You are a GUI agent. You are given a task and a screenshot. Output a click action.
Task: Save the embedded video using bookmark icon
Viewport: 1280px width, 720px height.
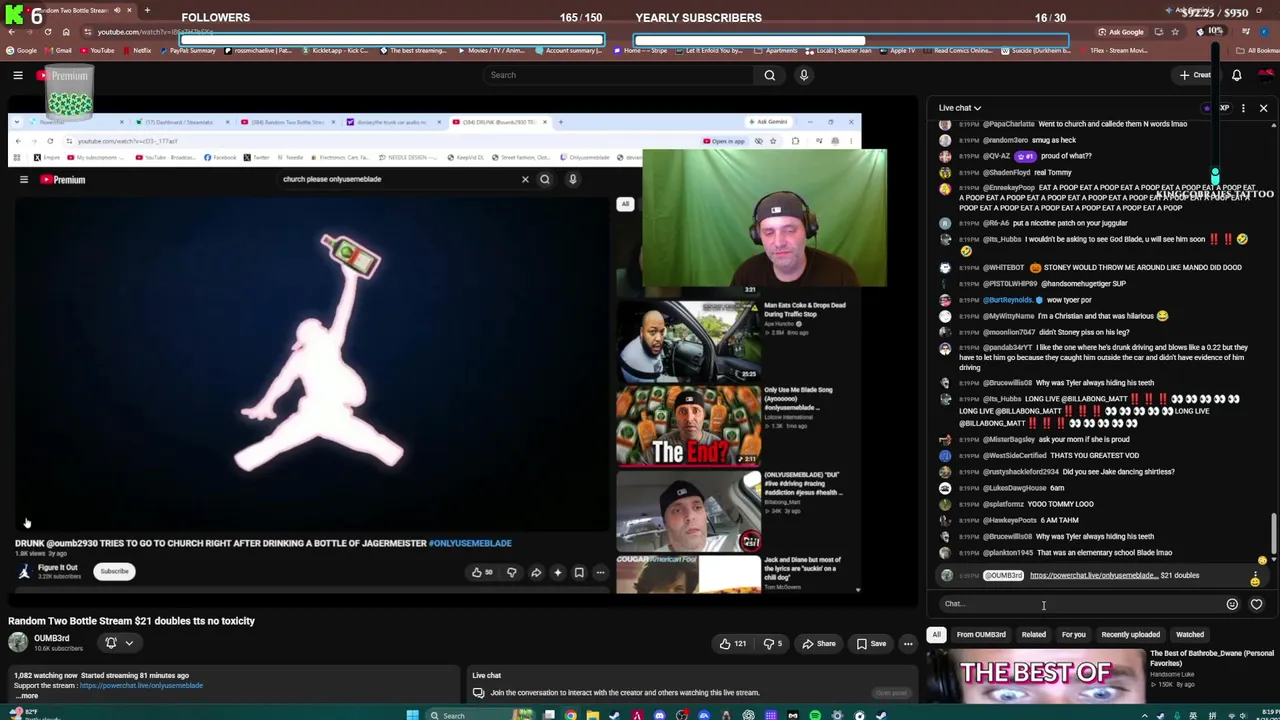pos(579,573)
